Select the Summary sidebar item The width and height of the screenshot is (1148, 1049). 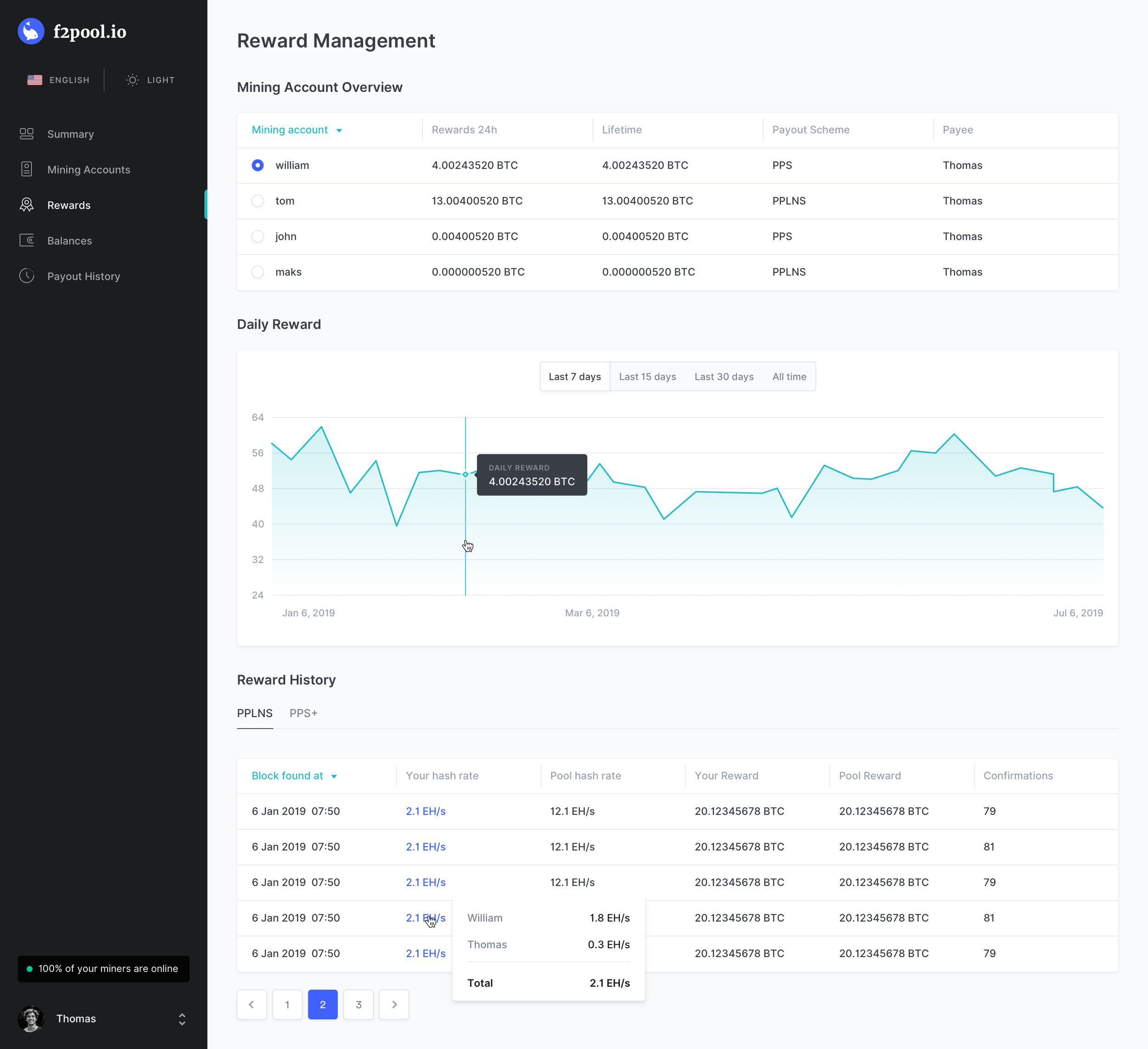70,134
